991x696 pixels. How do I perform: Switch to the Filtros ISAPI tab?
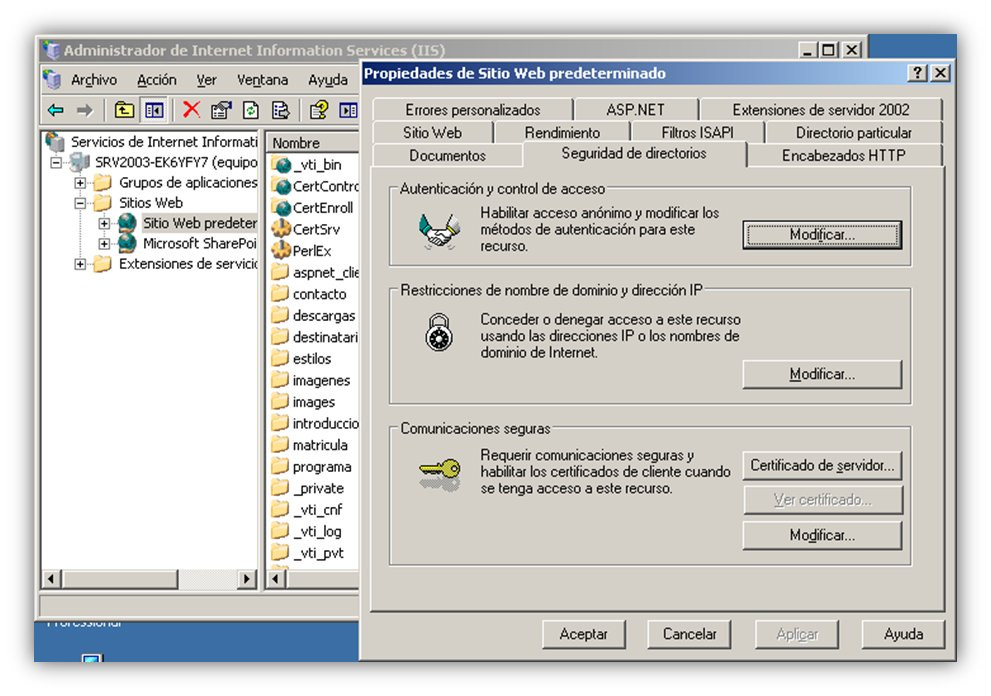(697, 132)
